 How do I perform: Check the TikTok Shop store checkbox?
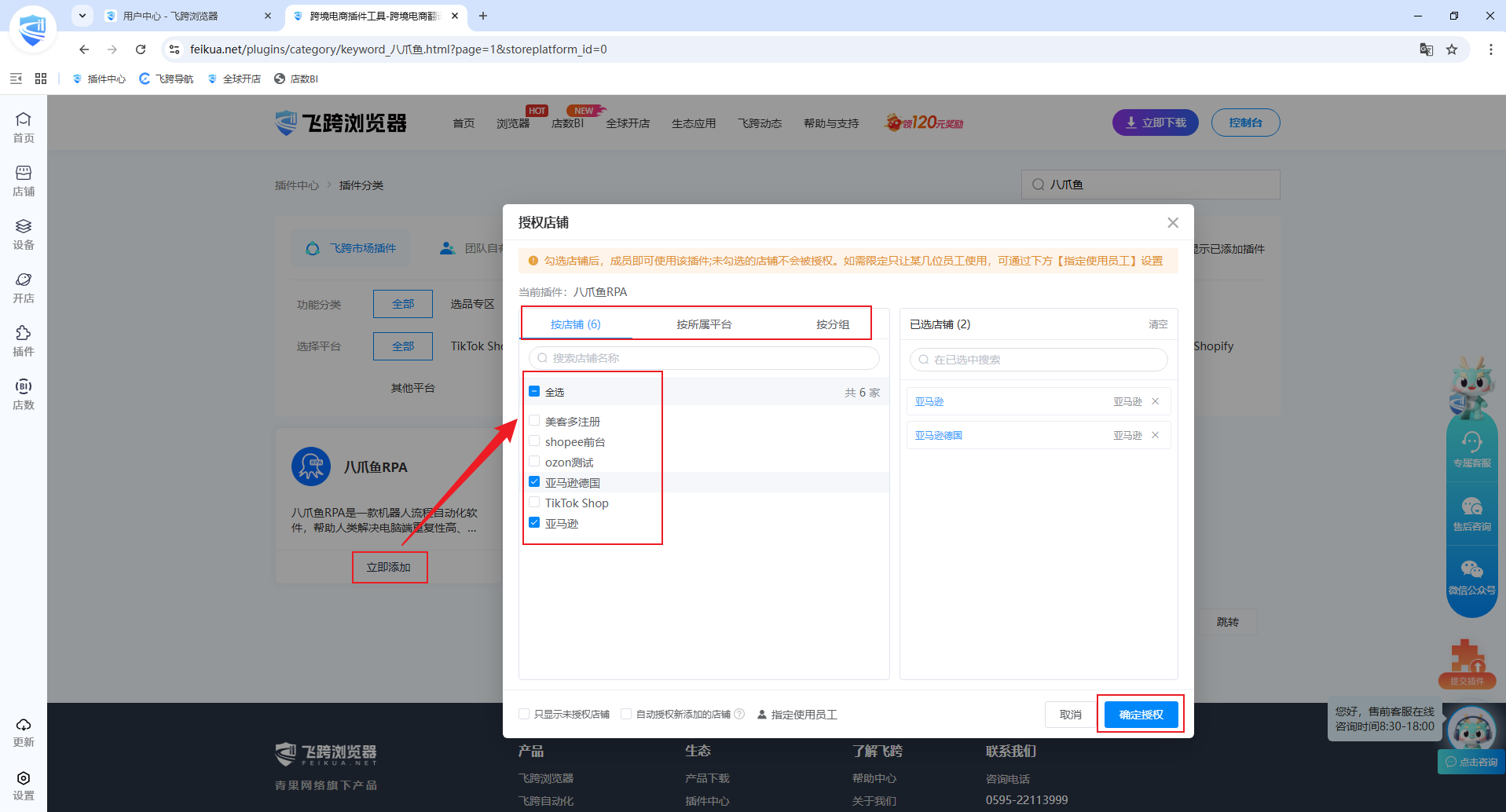coord(534,503)
